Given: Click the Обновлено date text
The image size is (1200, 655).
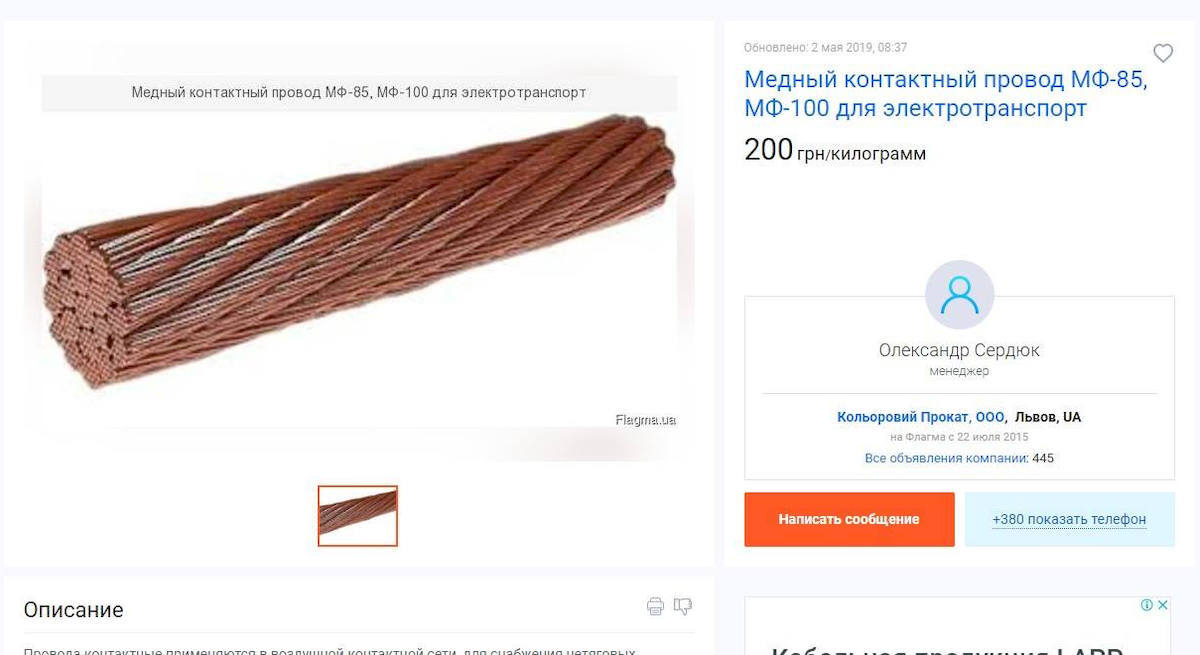Looking at the screenshot, I should (826, 47).
